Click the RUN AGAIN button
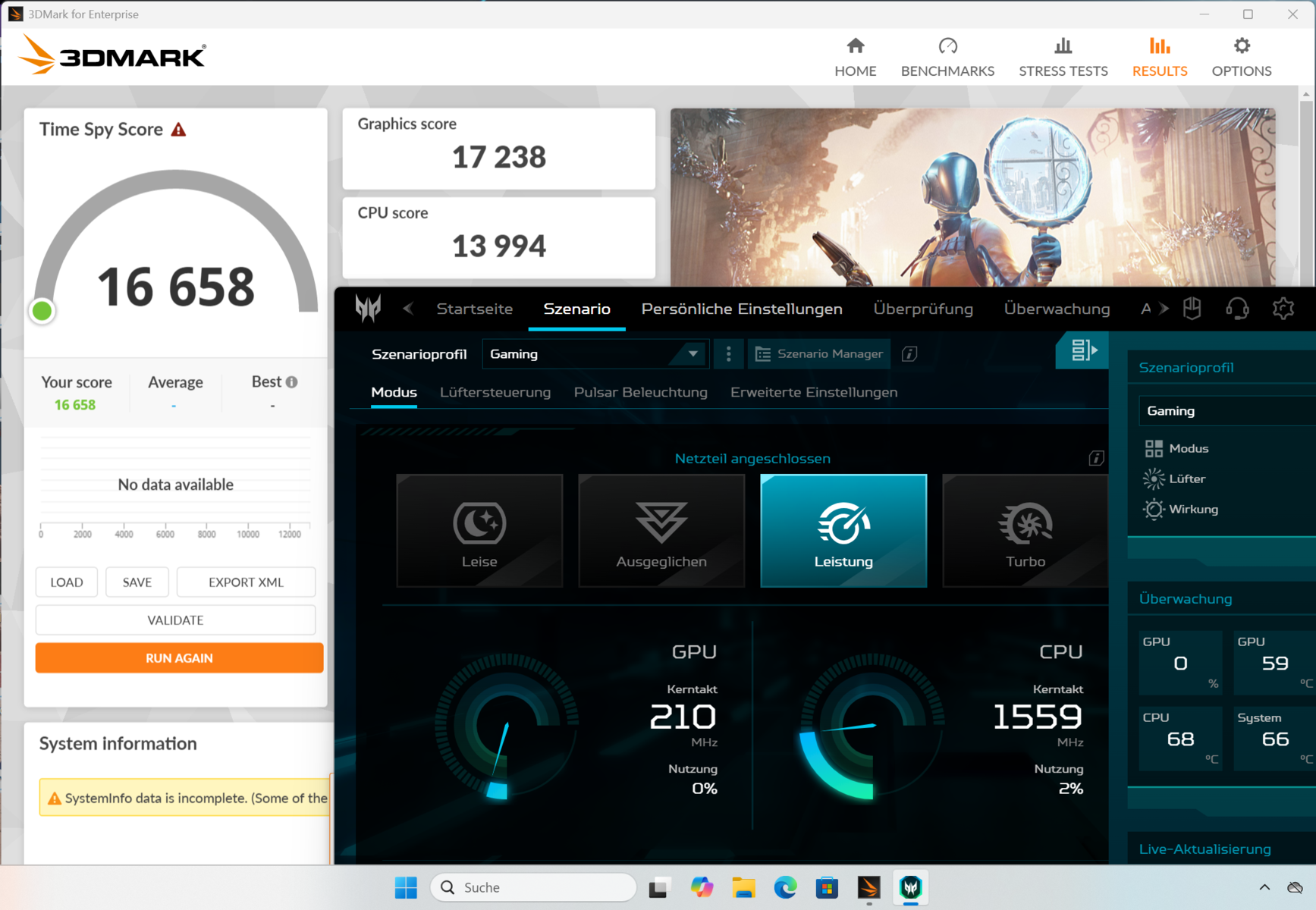 tap(179, 658)
